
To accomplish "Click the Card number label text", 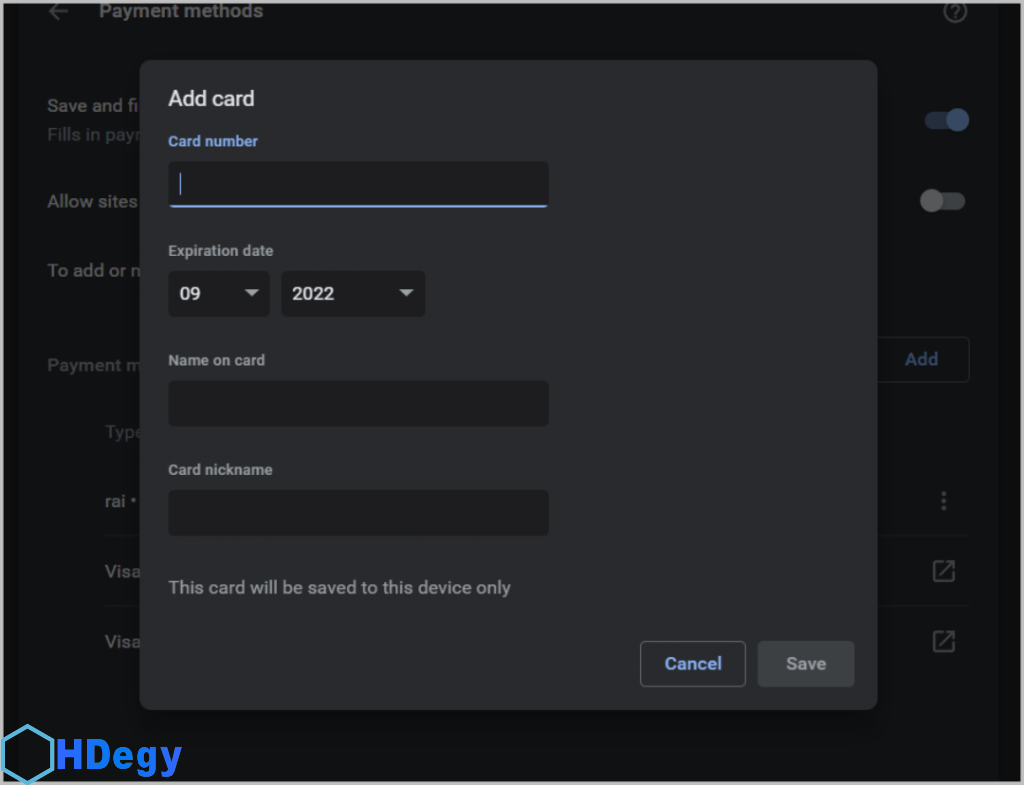I will (x=213, y=141).
